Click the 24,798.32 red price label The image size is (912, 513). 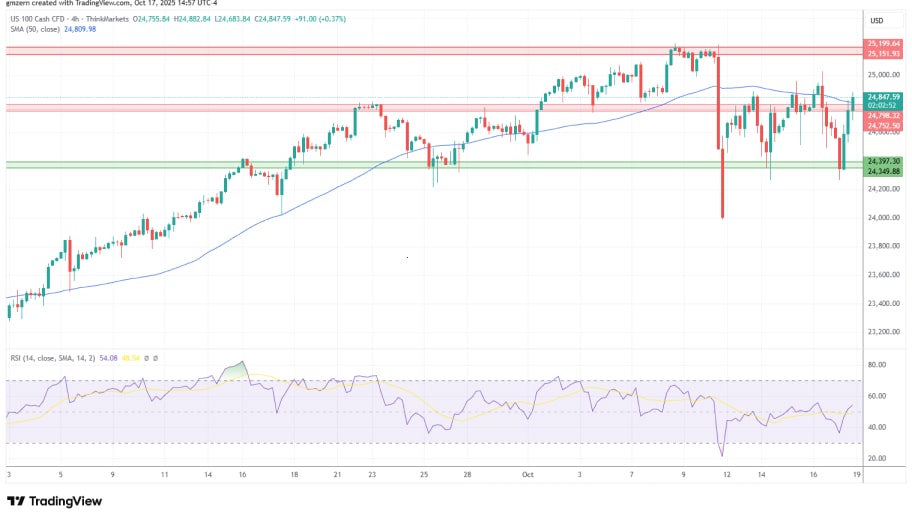coord(884,116)
